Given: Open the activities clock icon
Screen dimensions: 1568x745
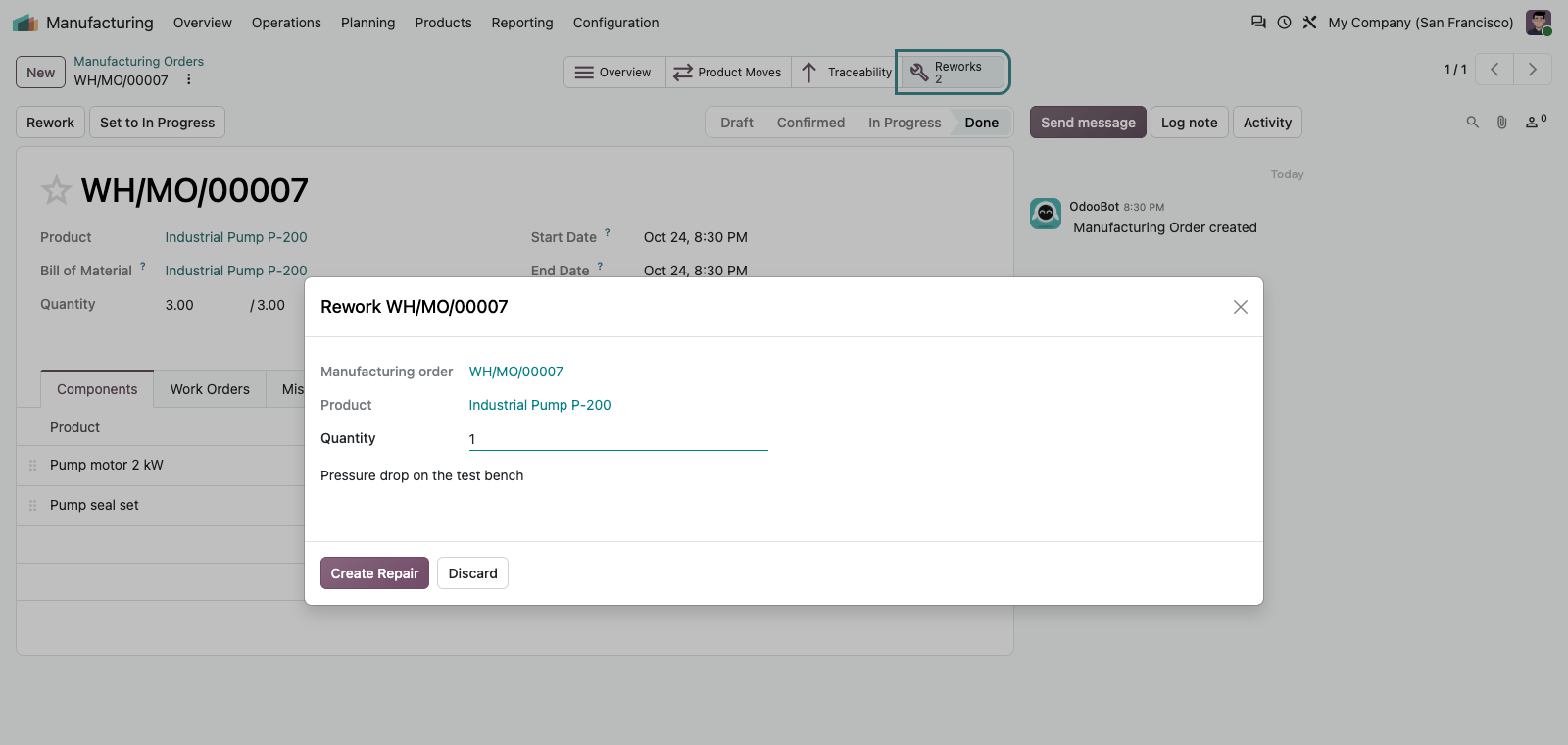Looking at the screenshot, I should point(1284,22).
